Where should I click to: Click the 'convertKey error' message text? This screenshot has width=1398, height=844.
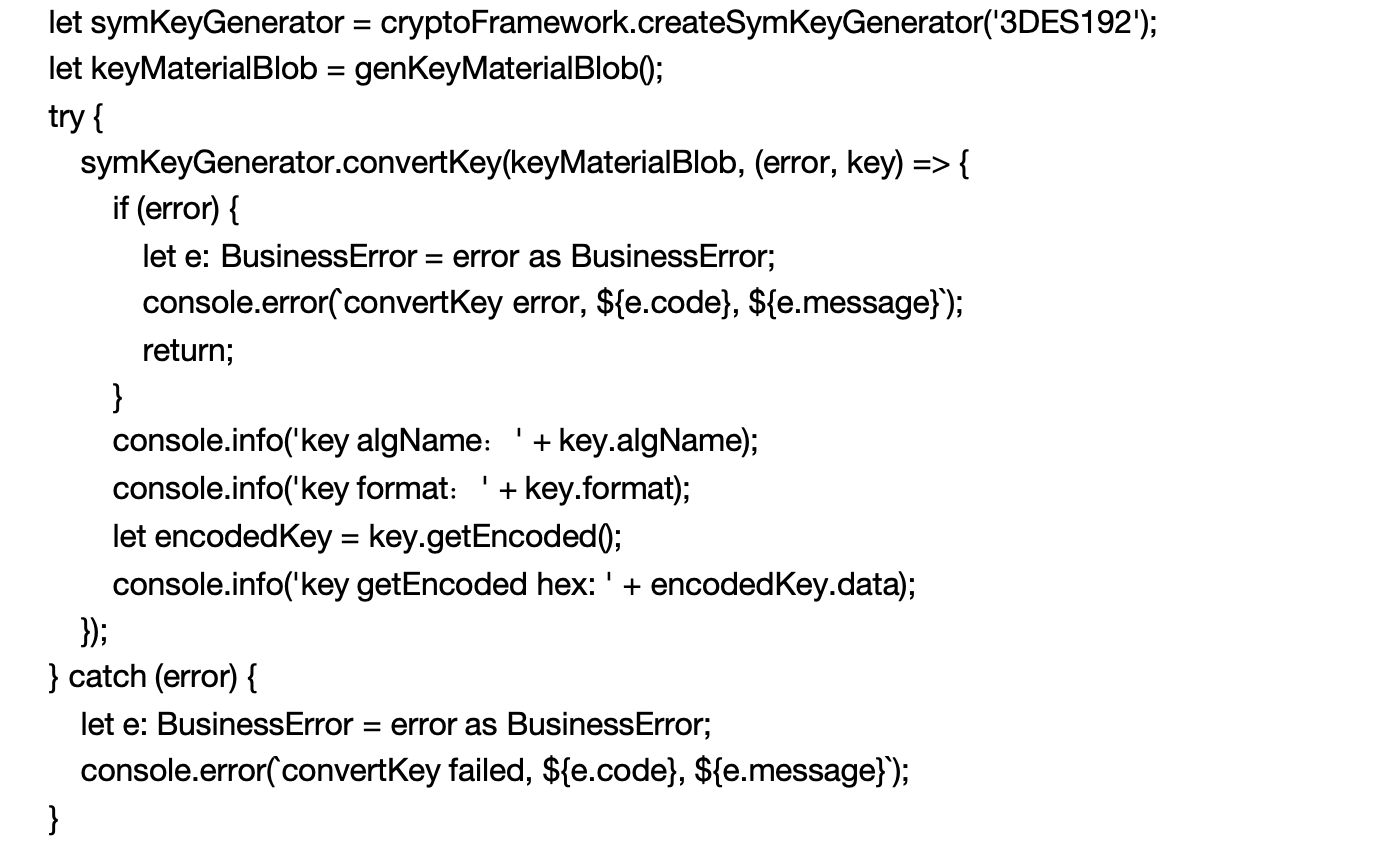coord(461,303)
